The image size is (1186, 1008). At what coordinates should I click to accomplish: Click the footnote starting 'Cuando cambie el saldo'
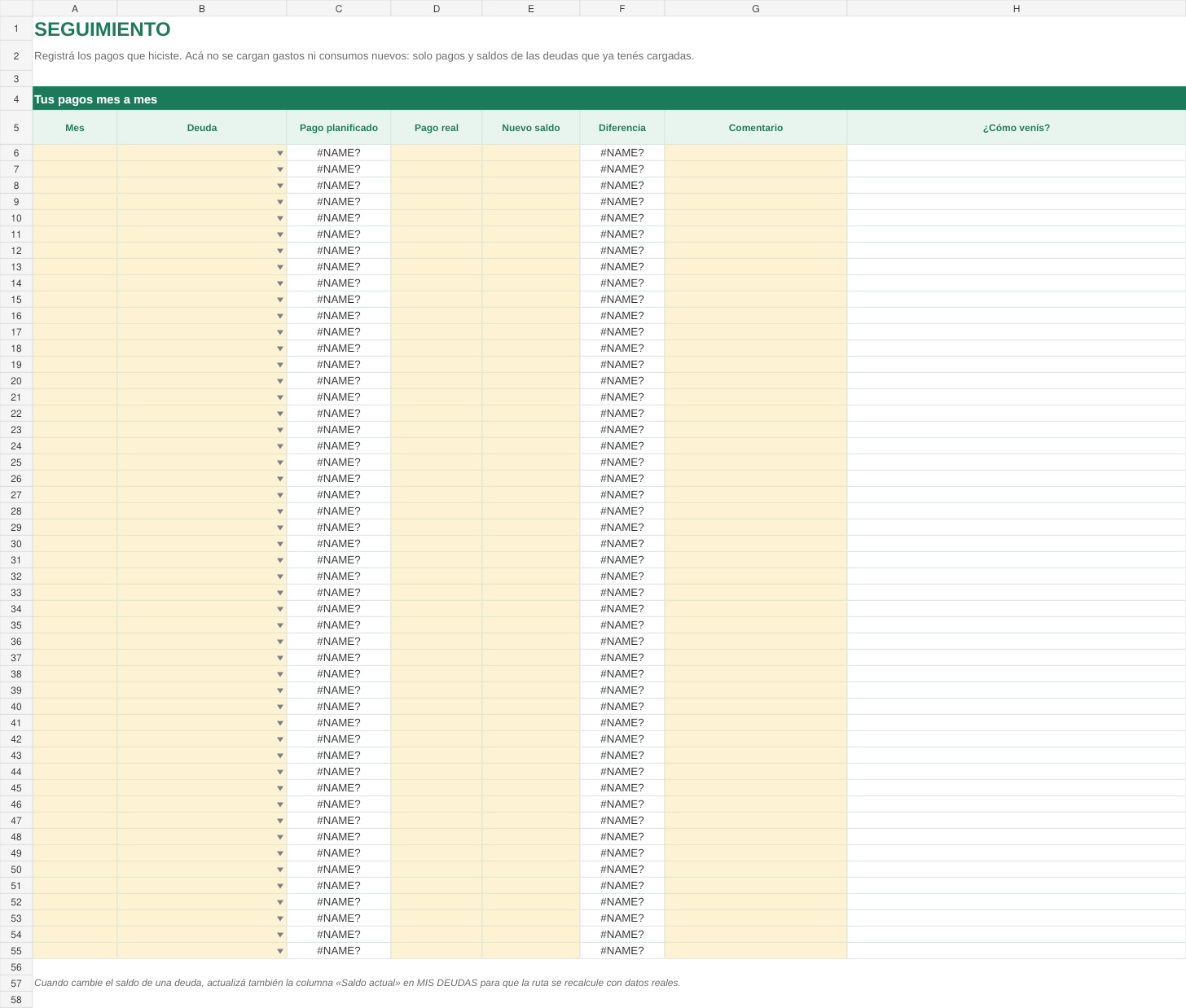point(358,983)
